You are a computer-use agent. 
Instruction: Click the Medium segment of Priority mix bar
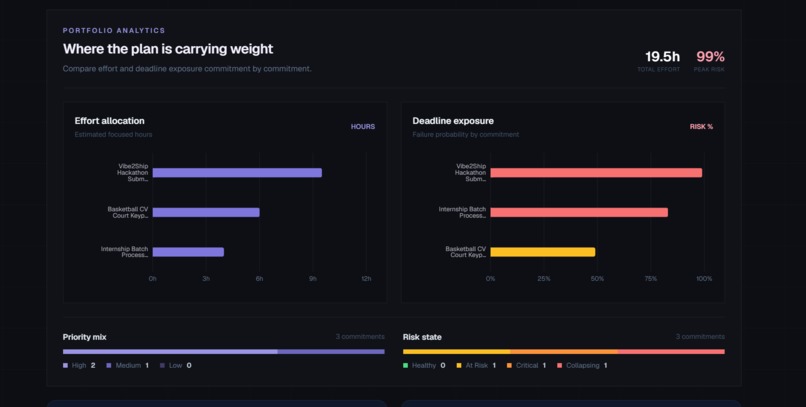331,352
